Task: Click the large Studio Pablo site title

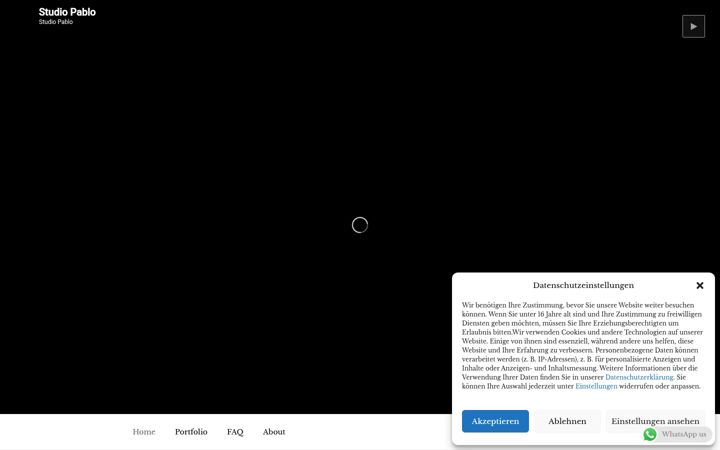Action: pos(67,12)
